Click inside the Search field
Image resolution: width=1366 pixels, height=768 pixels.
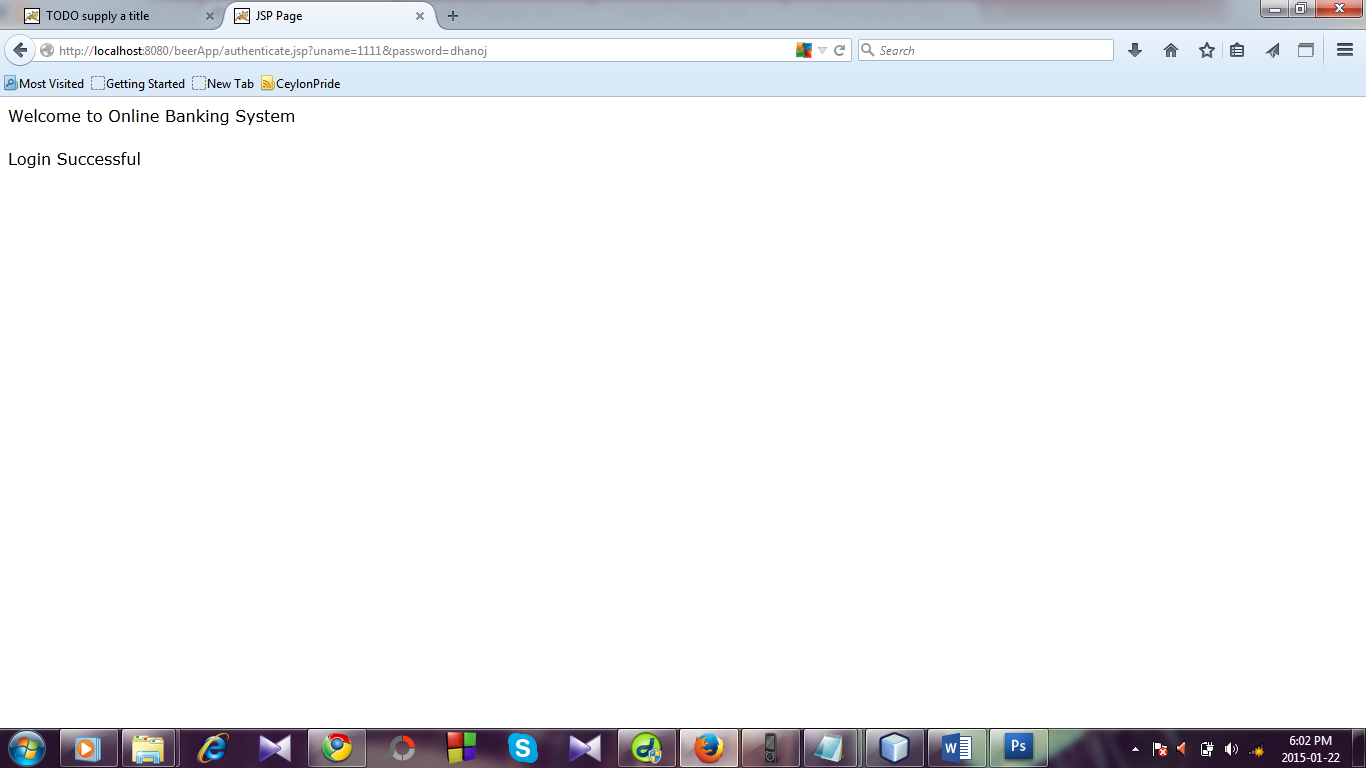[985, 49]
